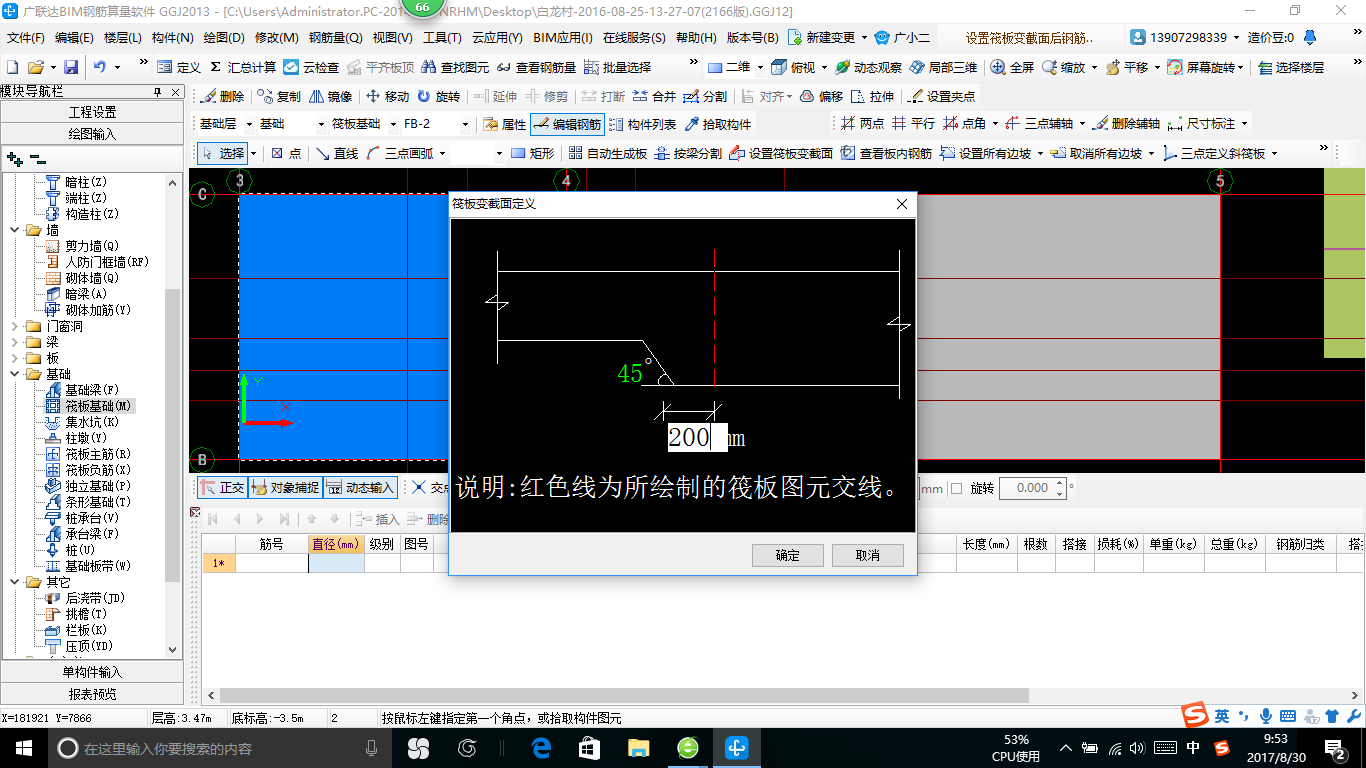Choose the 镜像 mirror tool
Image resolution: width=1366 pixels, height=768 pixels.
tap(331, 97)
